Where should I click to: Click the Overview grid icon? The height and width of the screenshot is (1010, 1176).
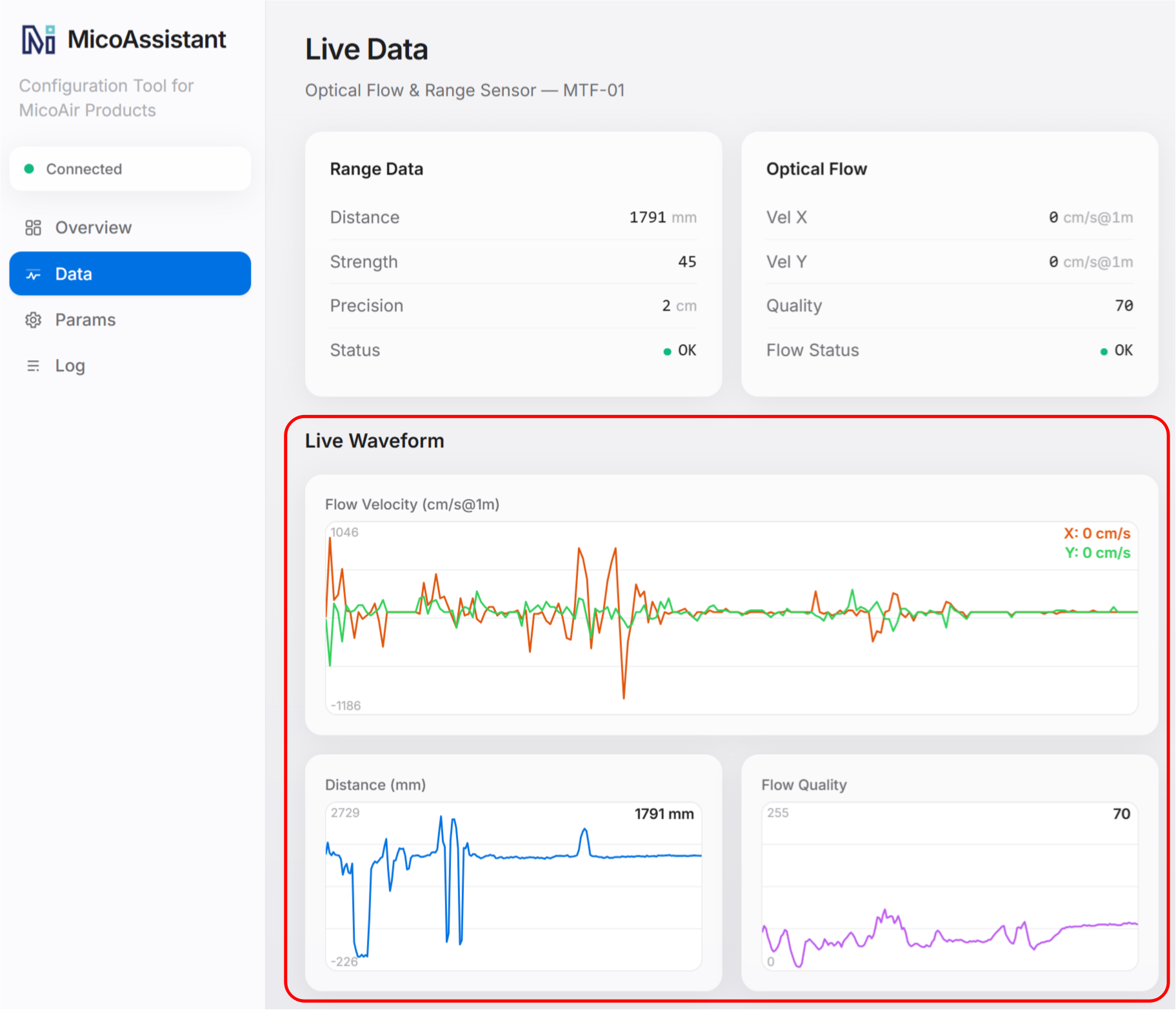[33, 228]
